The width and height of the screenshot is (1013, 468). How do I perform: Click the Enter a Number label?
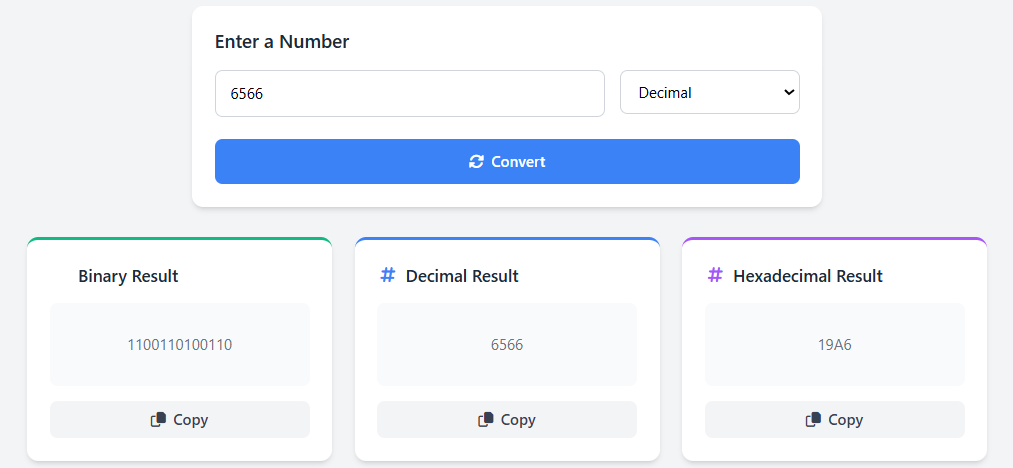coord(282,42)
